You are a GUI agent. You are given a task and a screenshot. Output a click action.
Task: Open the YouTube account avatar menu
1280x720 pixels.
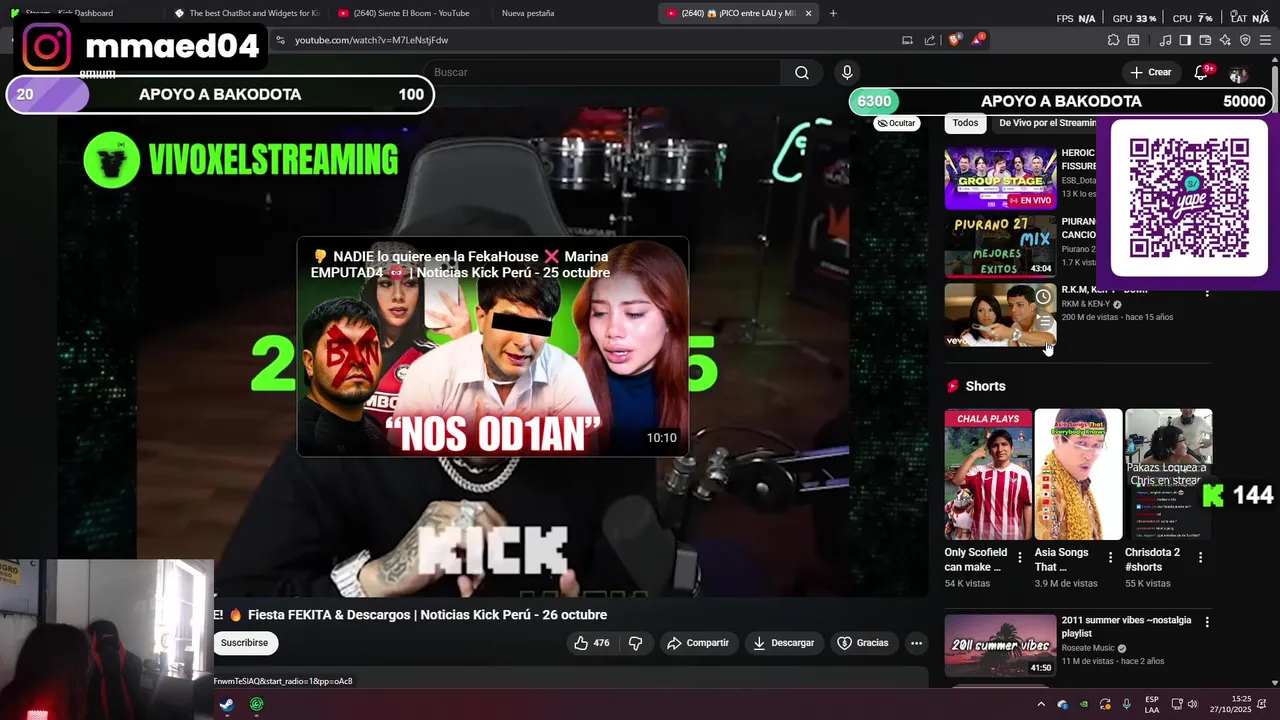tap(1238, 74)
